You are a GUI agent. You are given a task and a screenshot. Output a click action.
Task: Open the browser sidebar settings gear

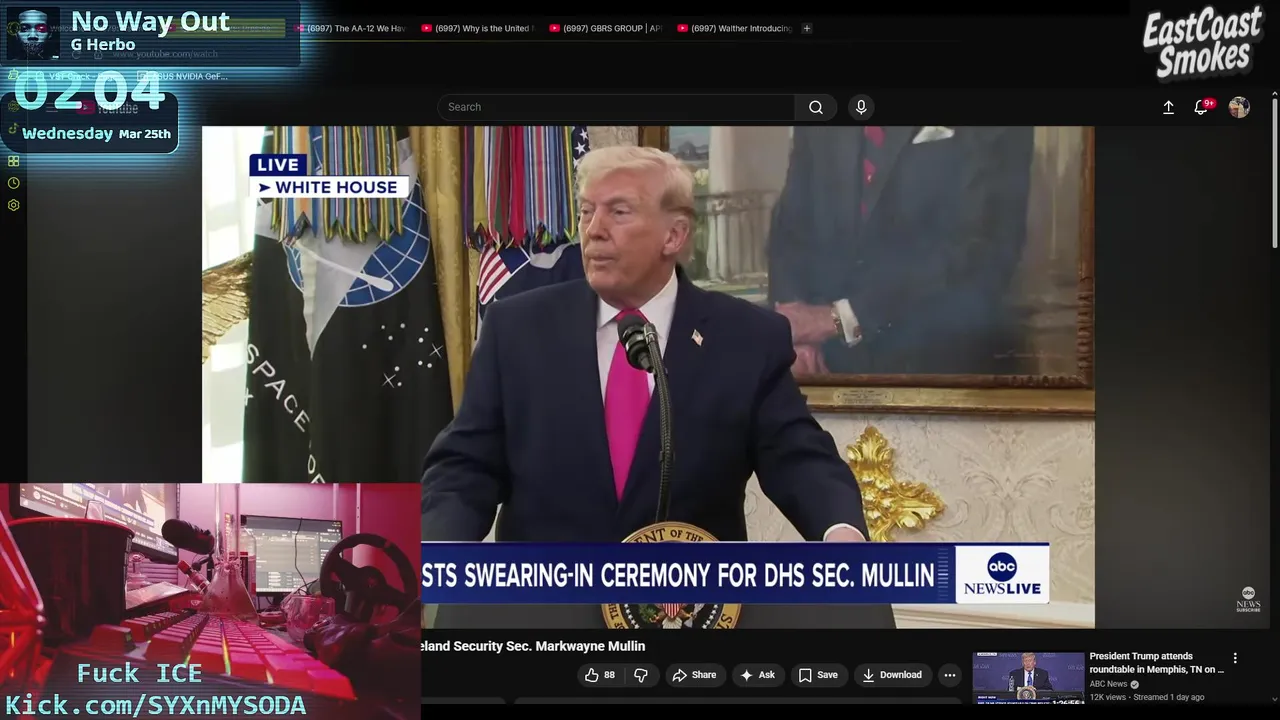pos(14,205)
